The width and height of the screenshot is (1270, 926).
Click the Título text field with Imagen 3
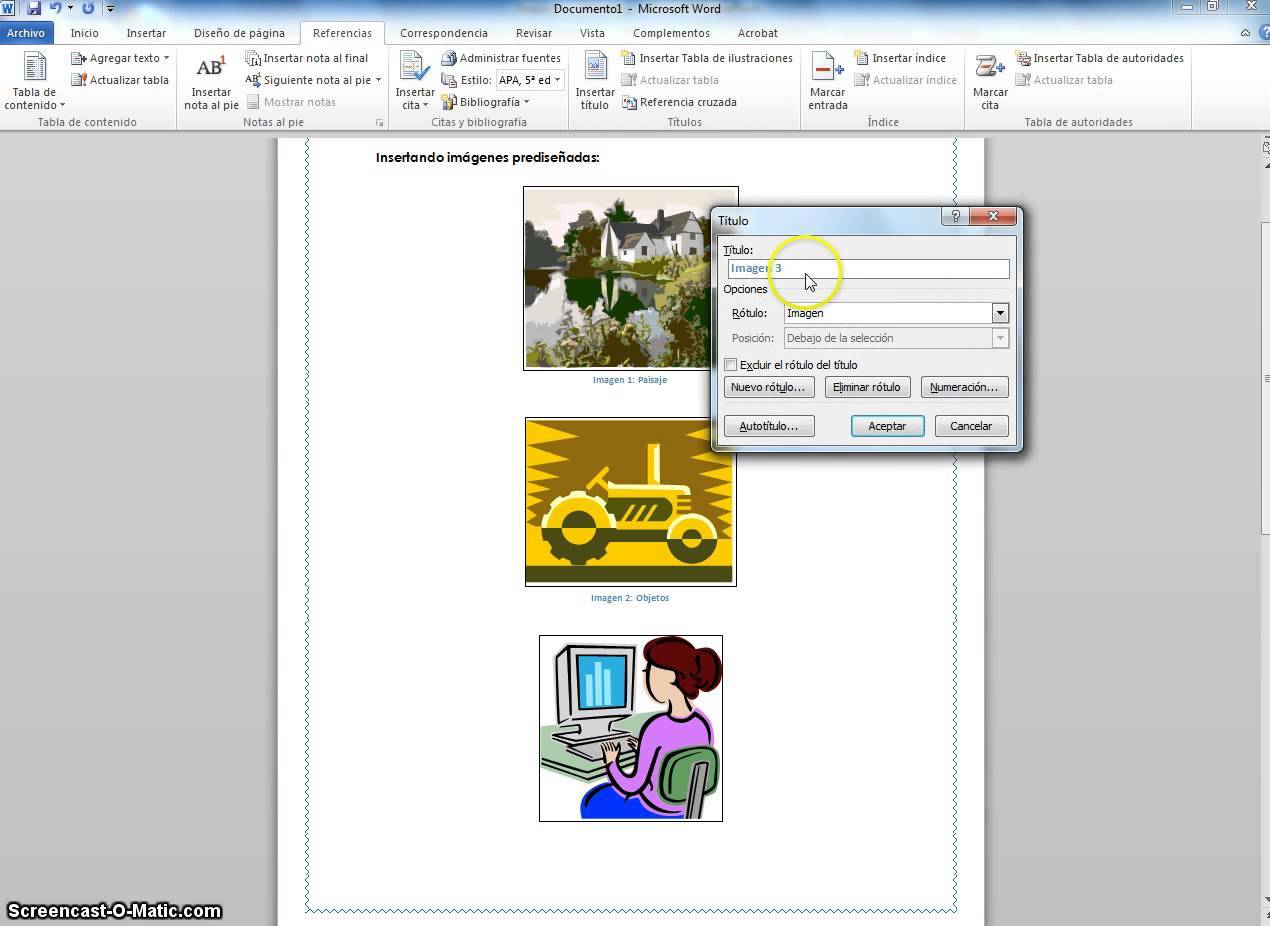[868, 268]
